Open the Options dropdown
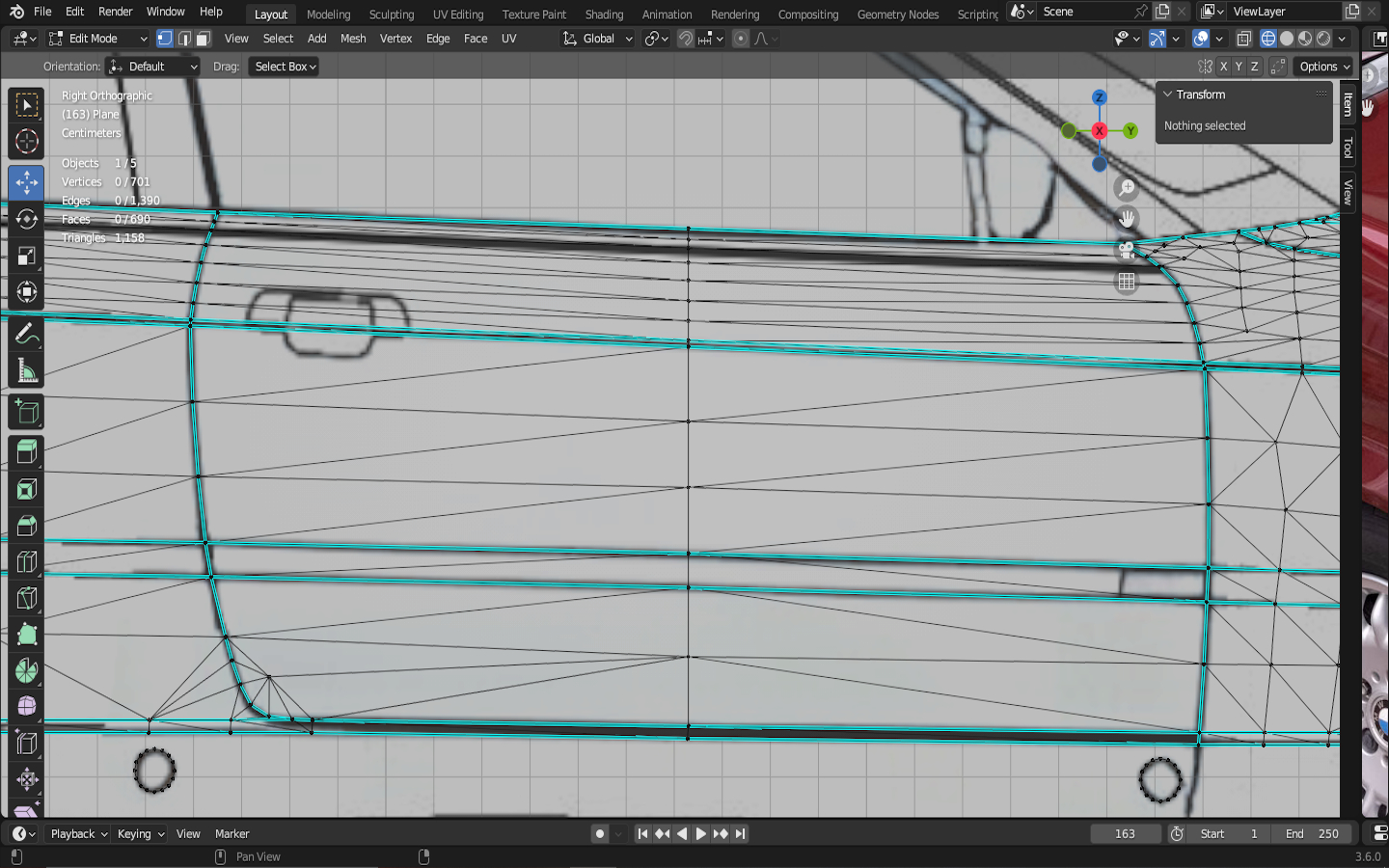The height and width of the screenshot is (868, 1389). point(1324,67)
